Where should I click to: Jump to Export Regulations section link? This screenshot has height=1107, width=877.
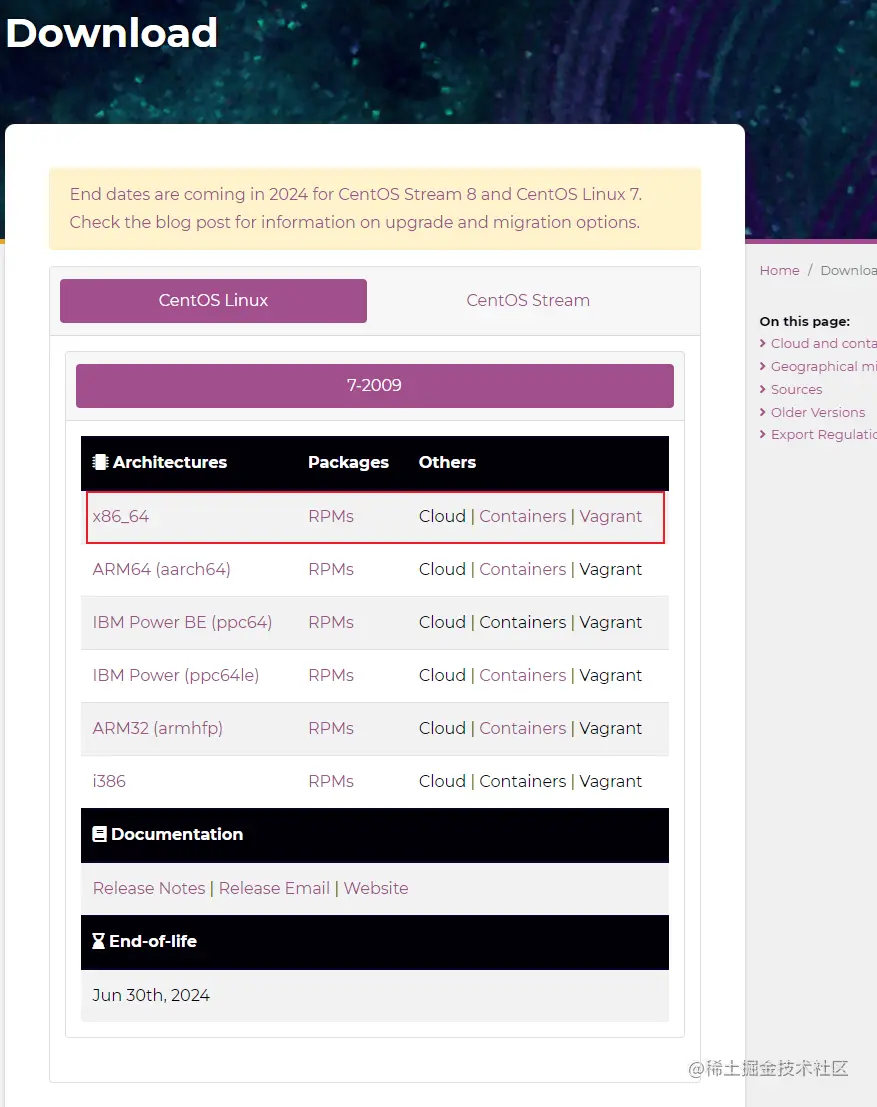823,435
